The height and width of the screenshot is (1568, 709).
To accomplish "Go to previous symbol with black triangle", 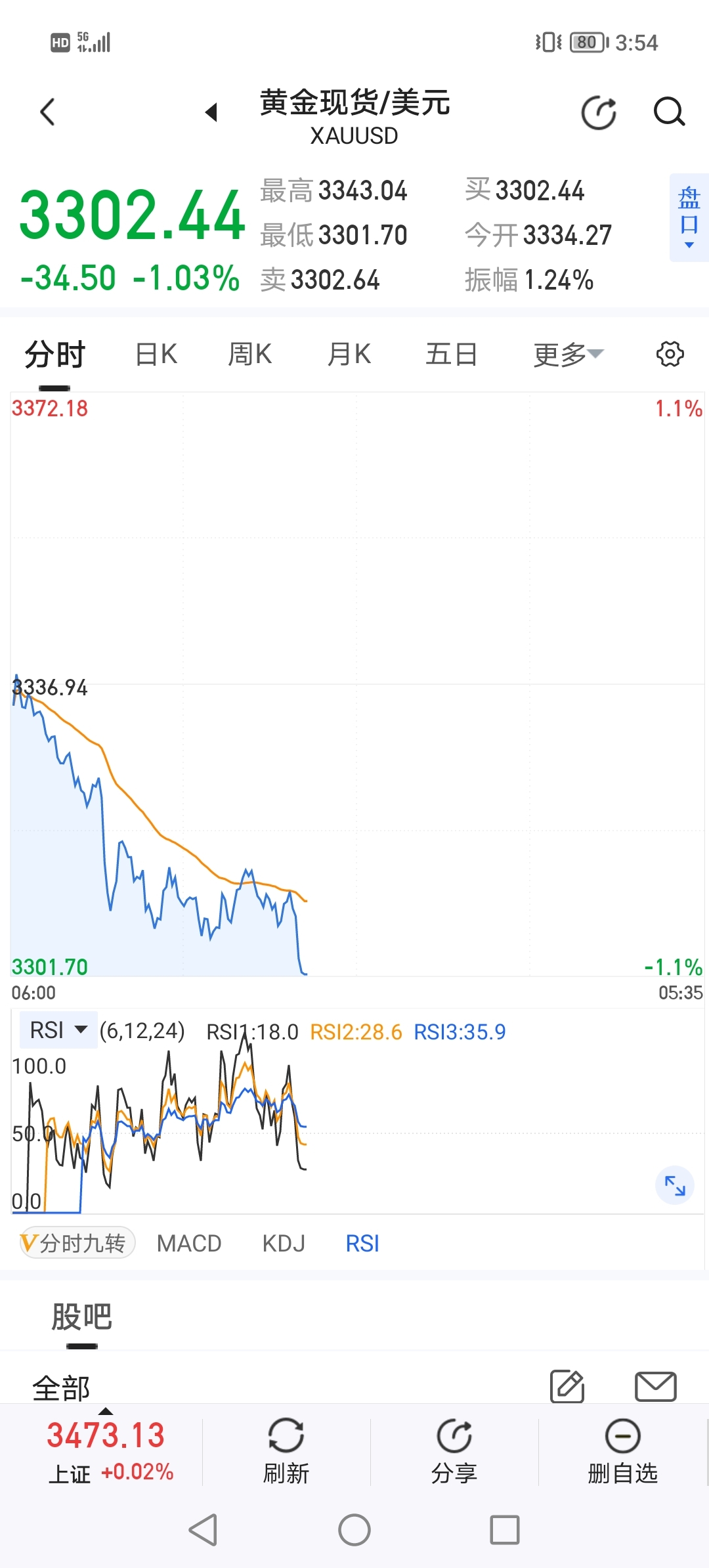I will click(211, 112).
